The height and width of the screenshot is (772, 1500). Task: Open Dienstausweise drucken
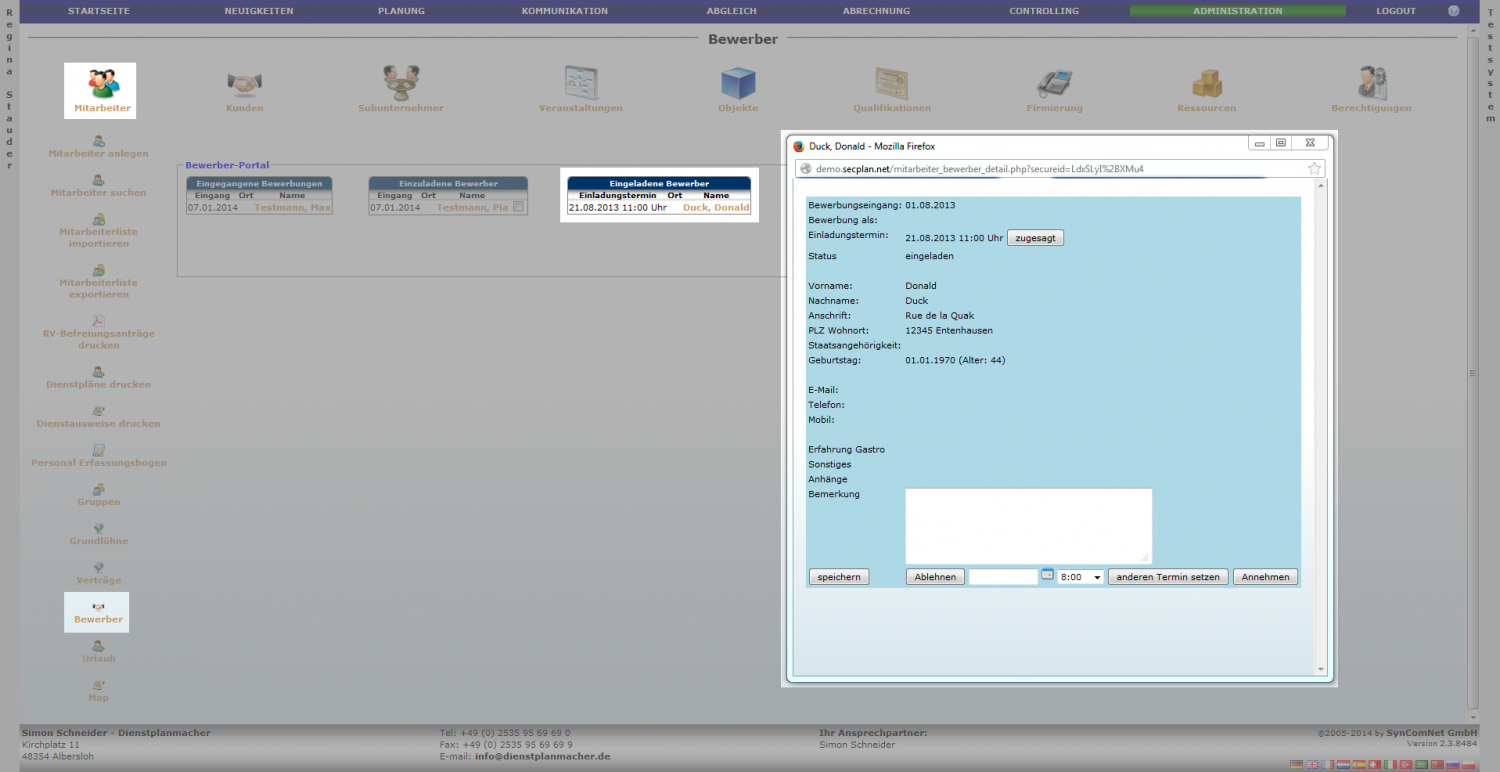98,423
